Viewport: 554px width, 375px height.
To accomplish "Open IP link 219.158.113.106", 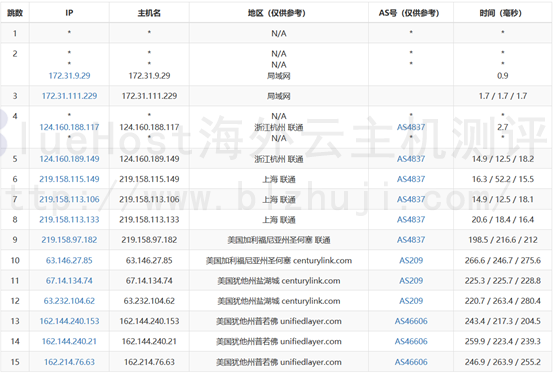I will 69,199.
